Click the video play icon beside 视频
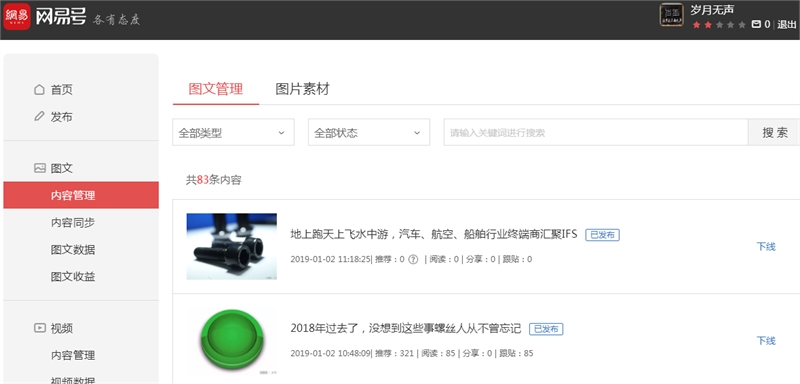The image size is (800, 384). coord(40,328)
